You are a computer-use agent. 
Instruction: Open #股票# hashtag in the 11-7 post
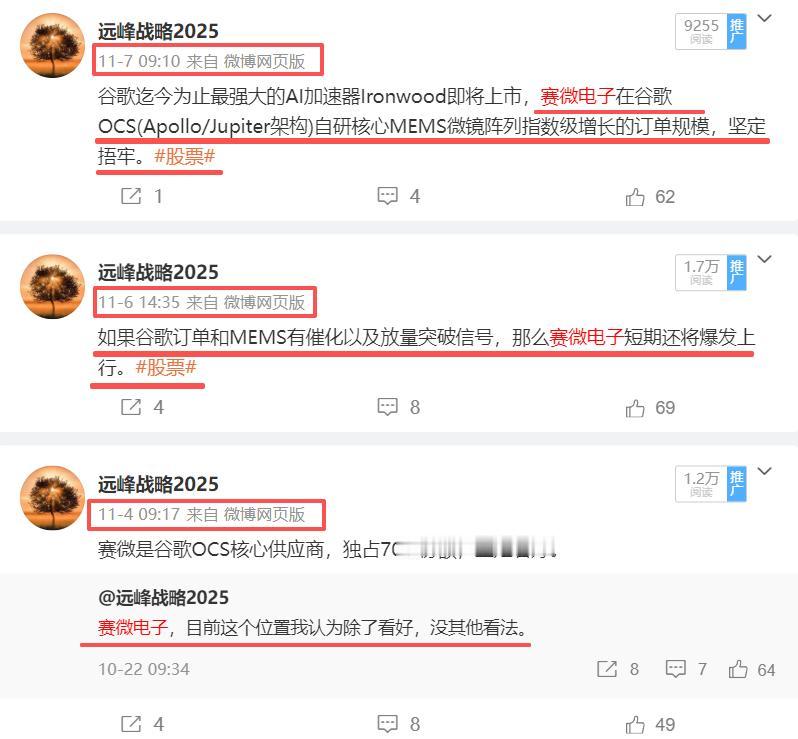[x=185, y=156]
